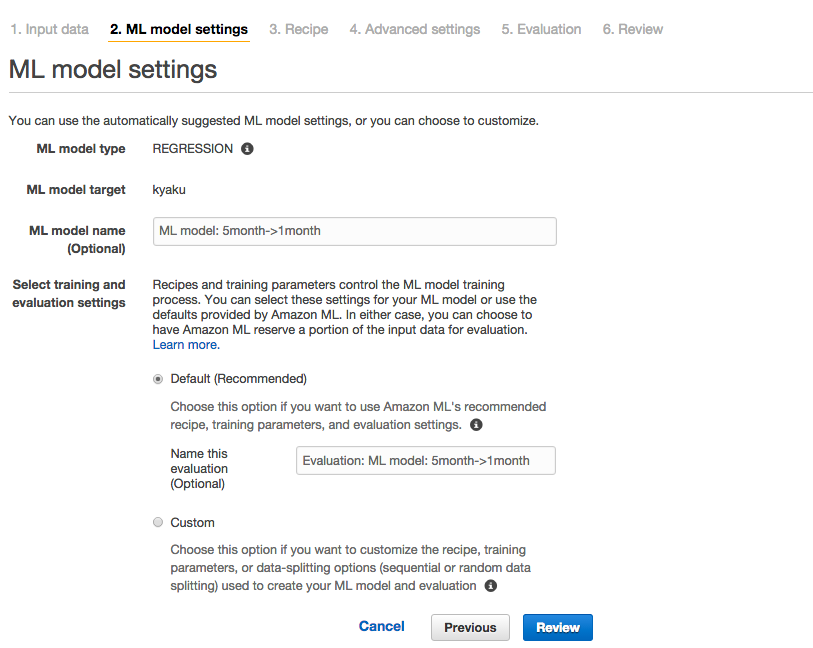Open the 4. Advanced settings step
The width and height of the screenshot is (813, 648).
(415, 29)
